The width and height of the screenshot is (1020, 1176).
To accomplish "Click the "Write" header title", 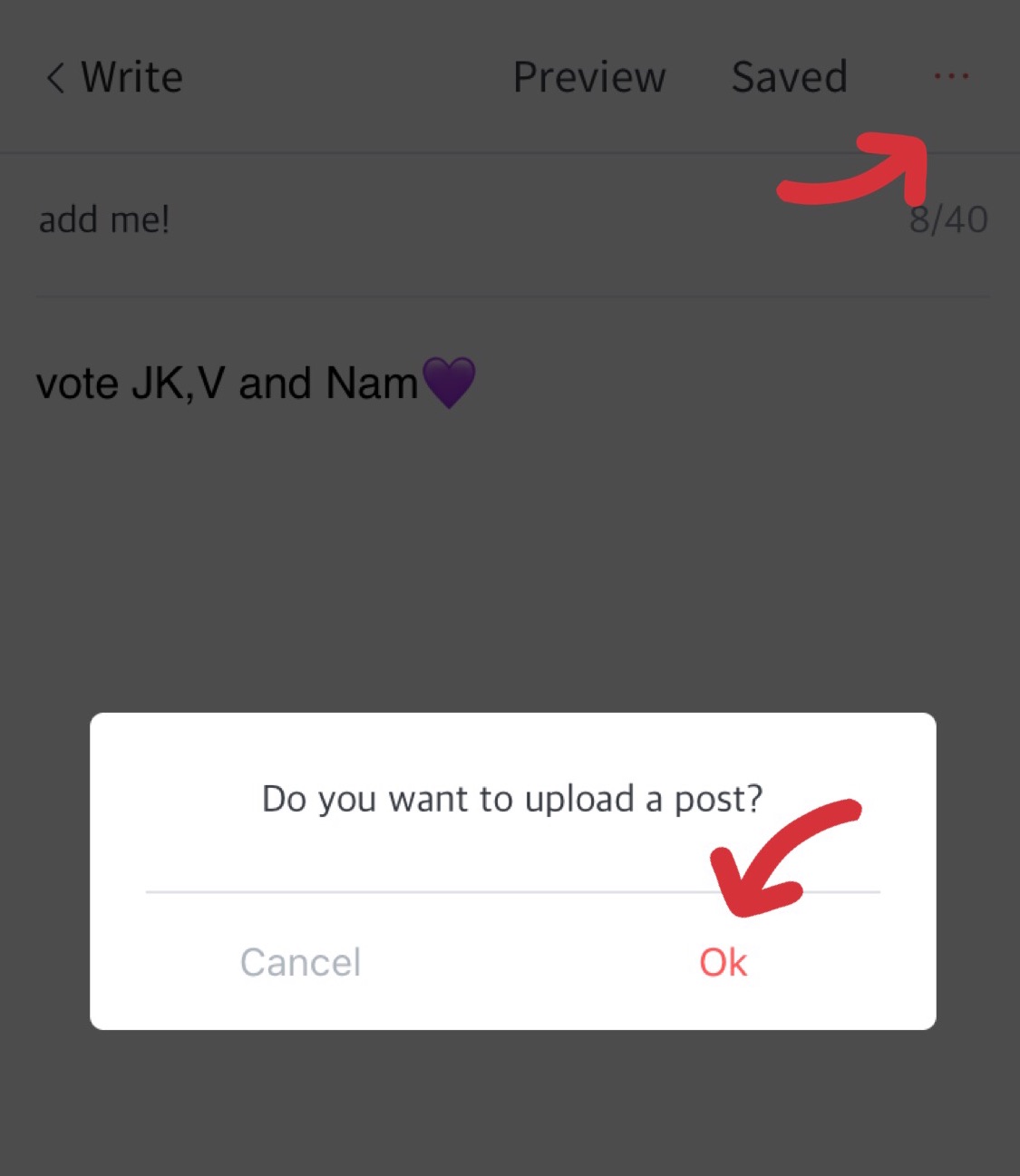I will click(131, 77).
